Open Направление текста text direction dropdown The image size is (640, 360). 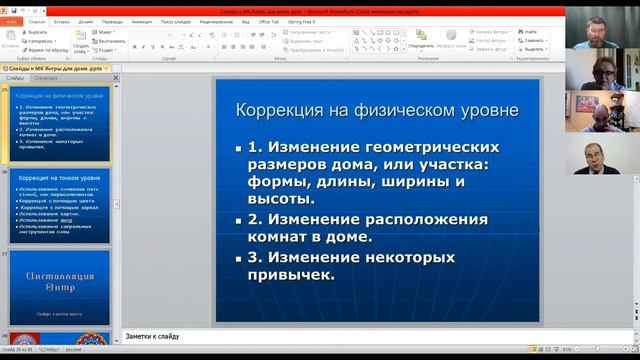coord(308,32)
